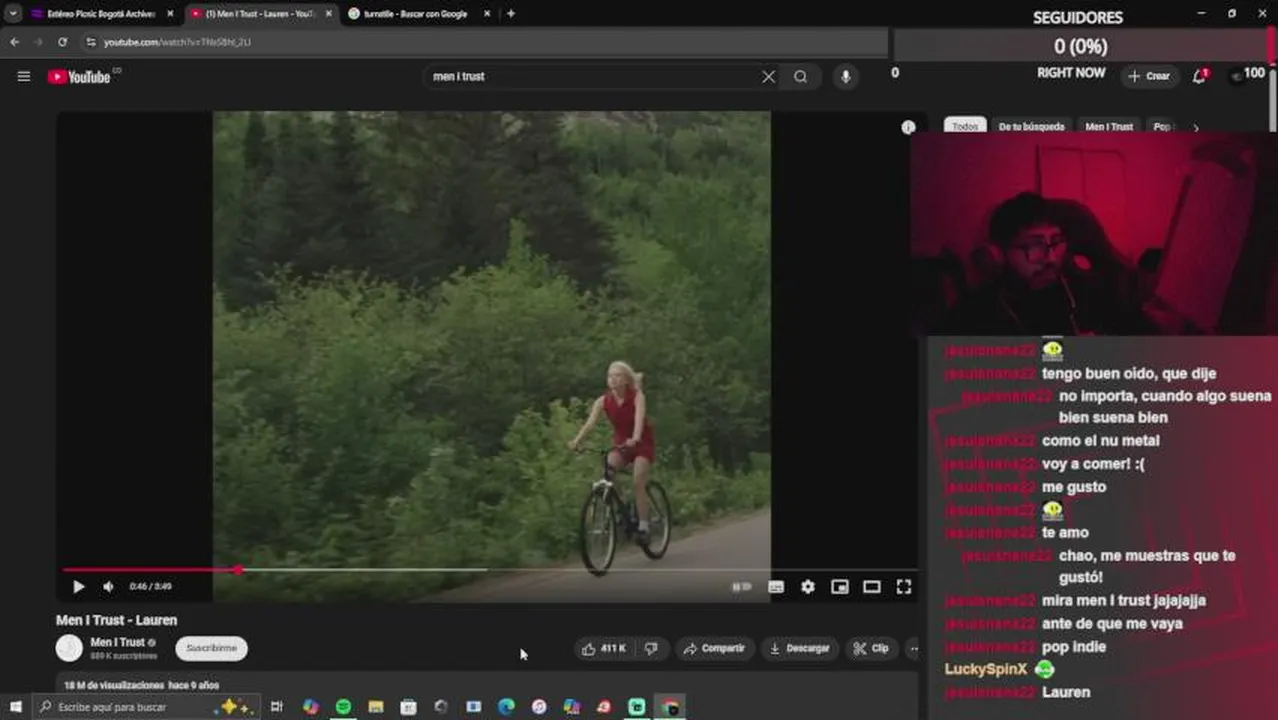Open the Men I Trust channel avatar
The height and width of the screenshot is (720, 1278).
69,648
